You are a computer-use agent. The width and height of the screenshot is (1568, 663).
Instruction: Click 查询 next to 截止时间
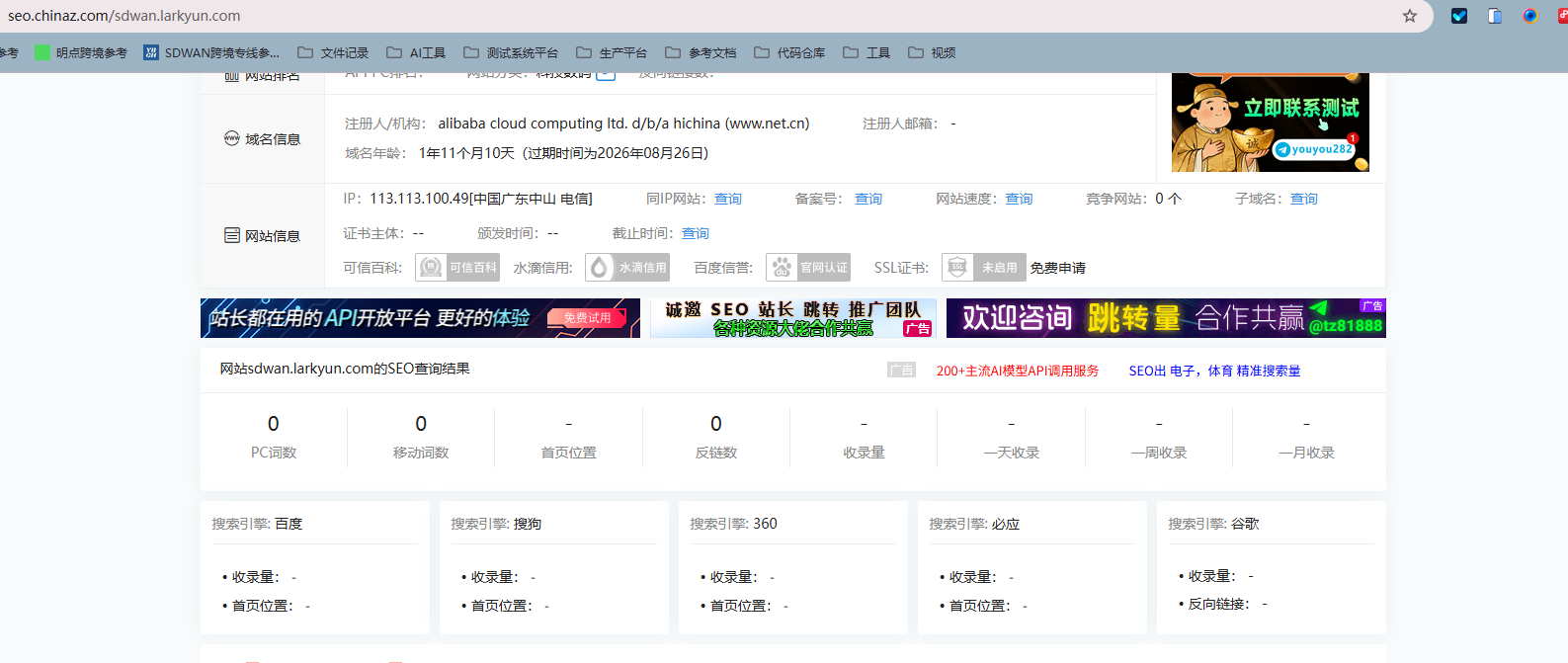pos(696,233)
